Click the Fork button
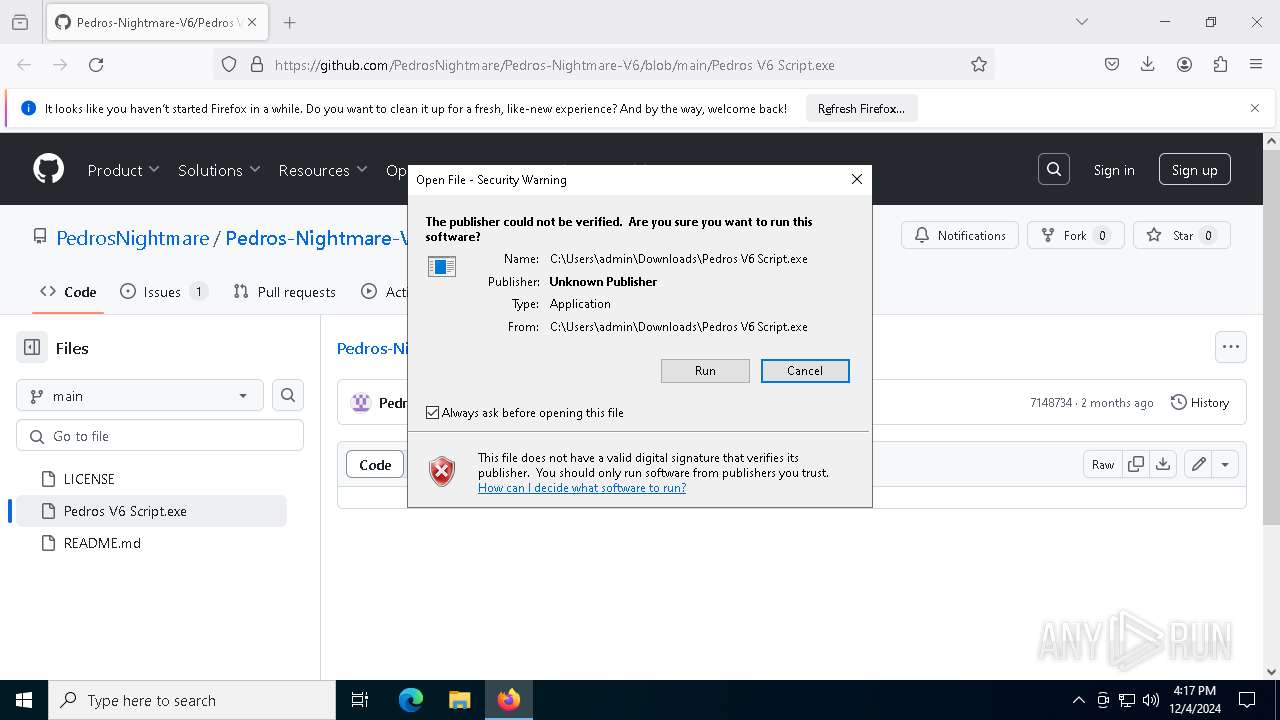1280x720 pixels. 1076,235
